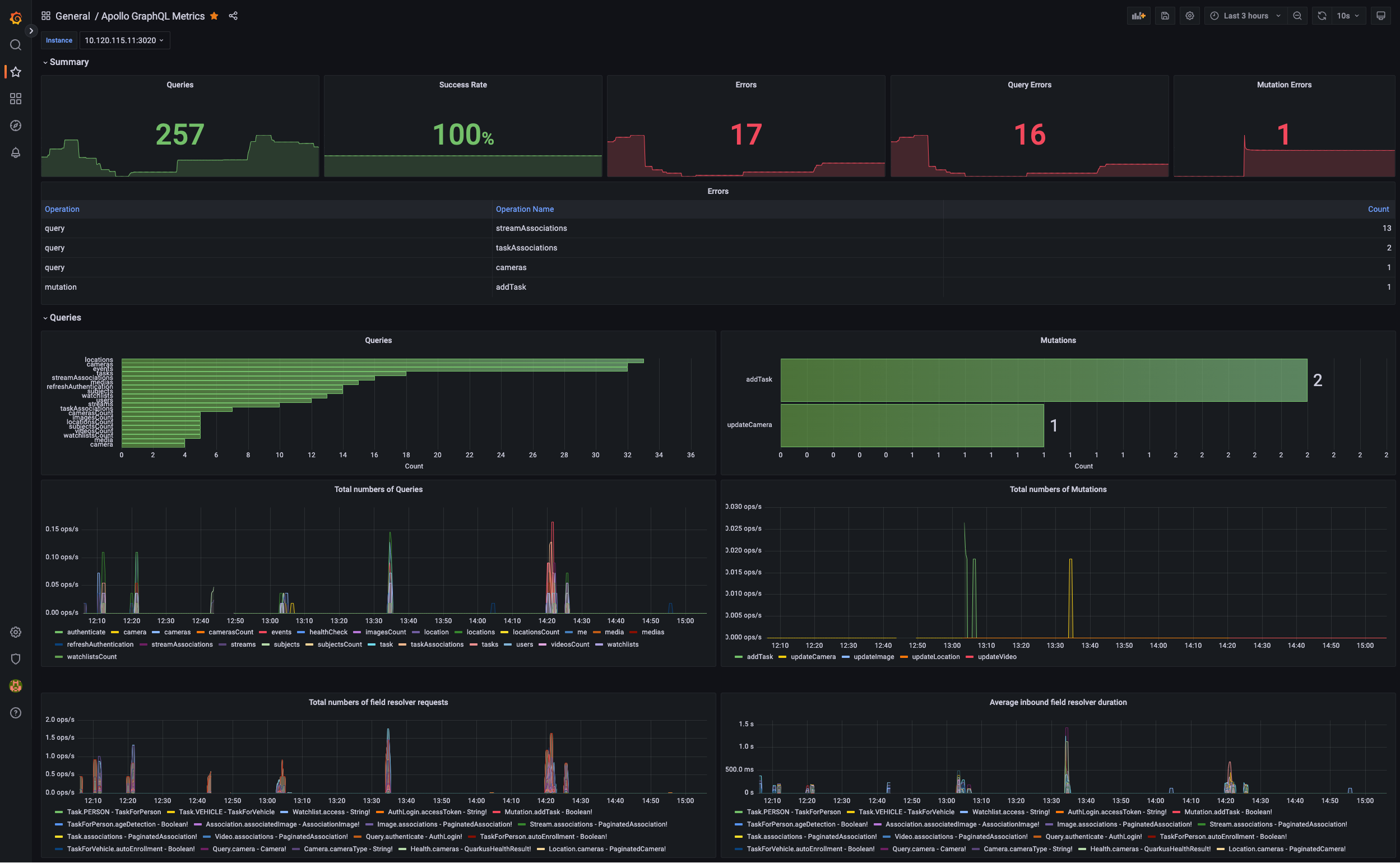1400x863 pixels.
Task: Open the Queries stat panel title menu
Action: (180, 85)
